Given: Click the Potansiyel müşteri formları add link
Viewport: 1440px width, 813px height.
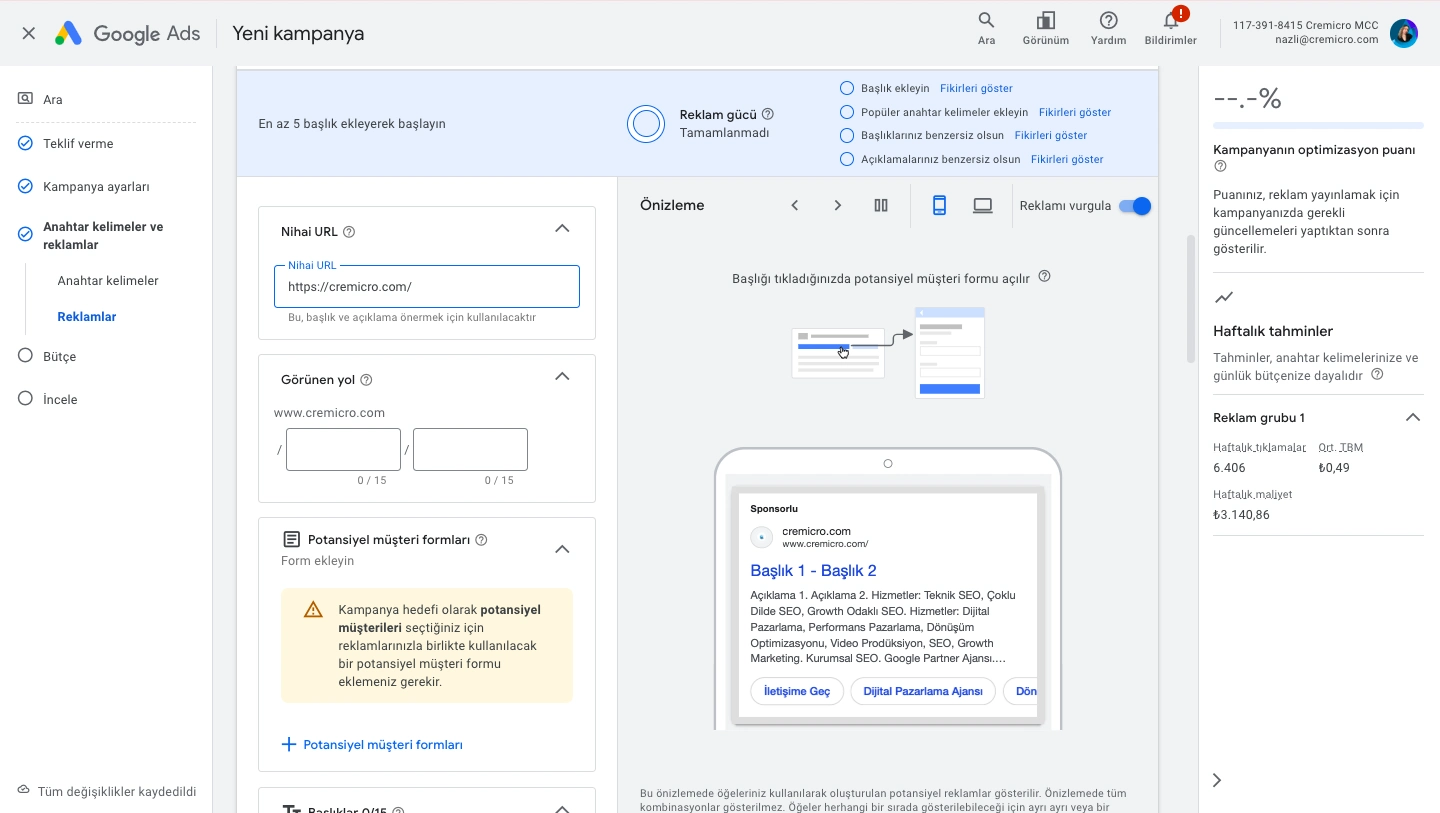Looking at the screenshot, I should point(383,745).
